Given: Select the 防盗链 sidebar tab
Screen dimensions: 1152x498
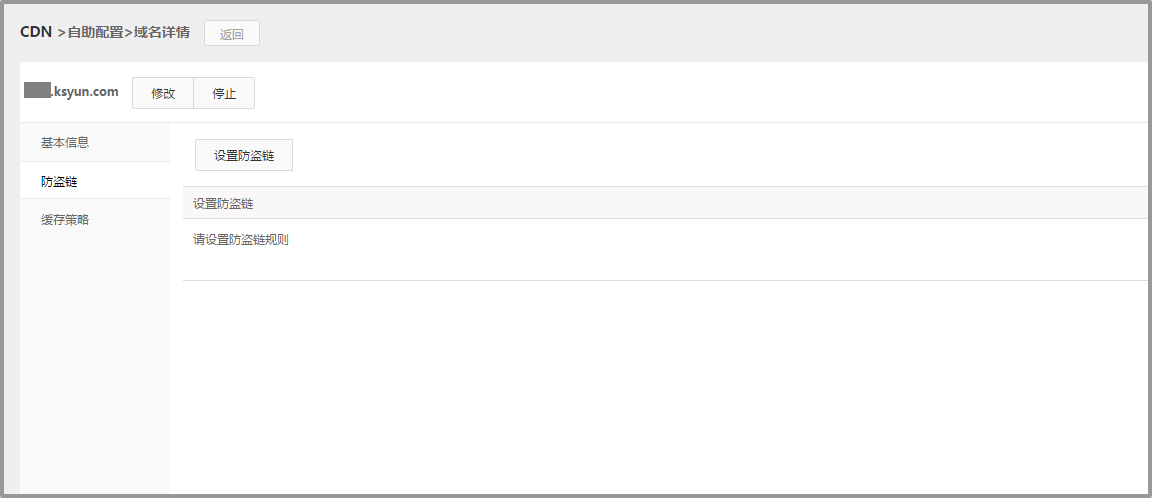Looking at the screenshot, I should [x=59, y=181].
